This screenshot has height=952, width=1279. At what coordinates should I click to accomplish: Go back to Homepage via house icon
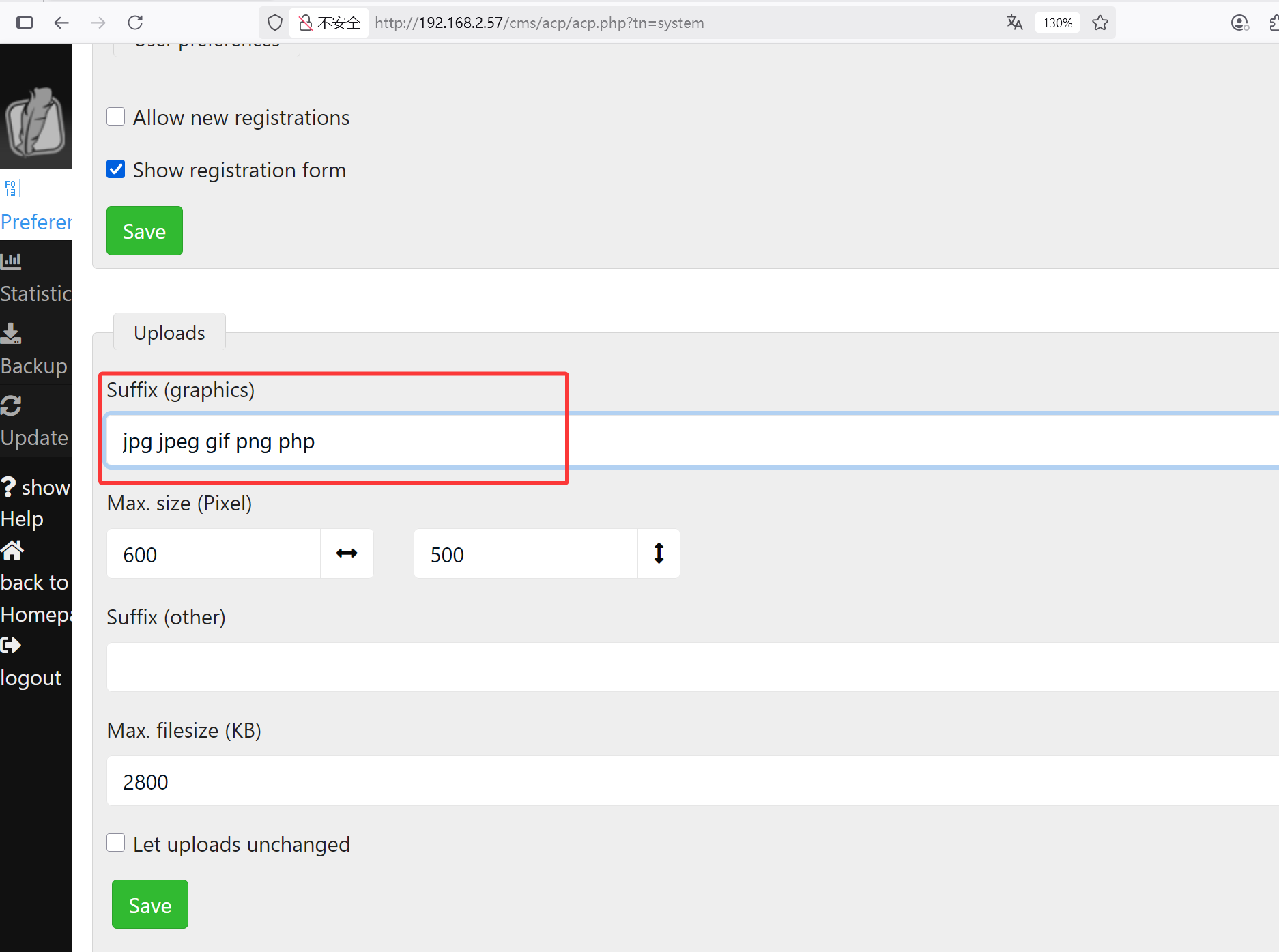click(x=12, y=550)
